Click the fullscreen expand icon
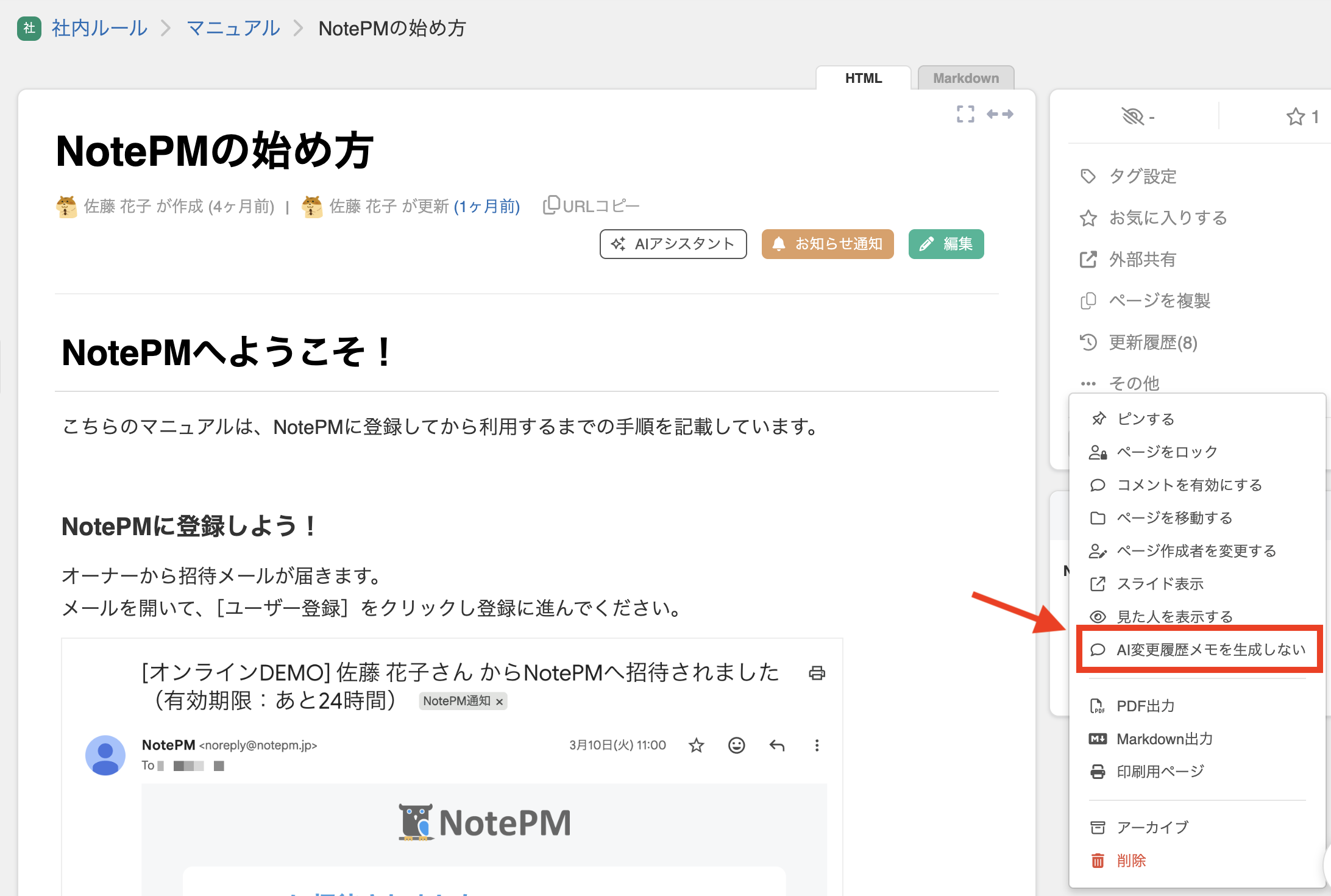1331x896 pixels. 965,114
